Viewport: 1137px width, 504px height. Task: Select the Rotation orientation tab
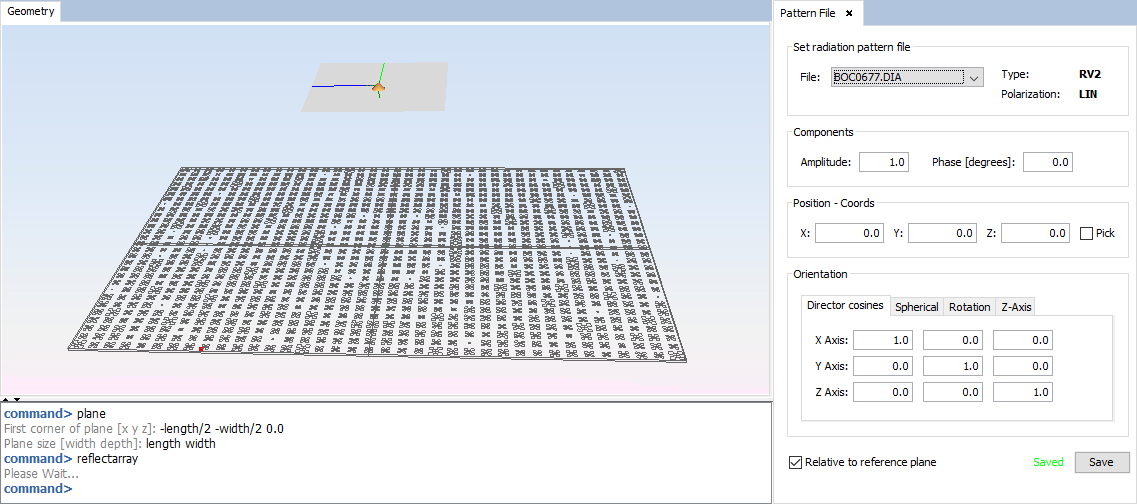[969, 307]
